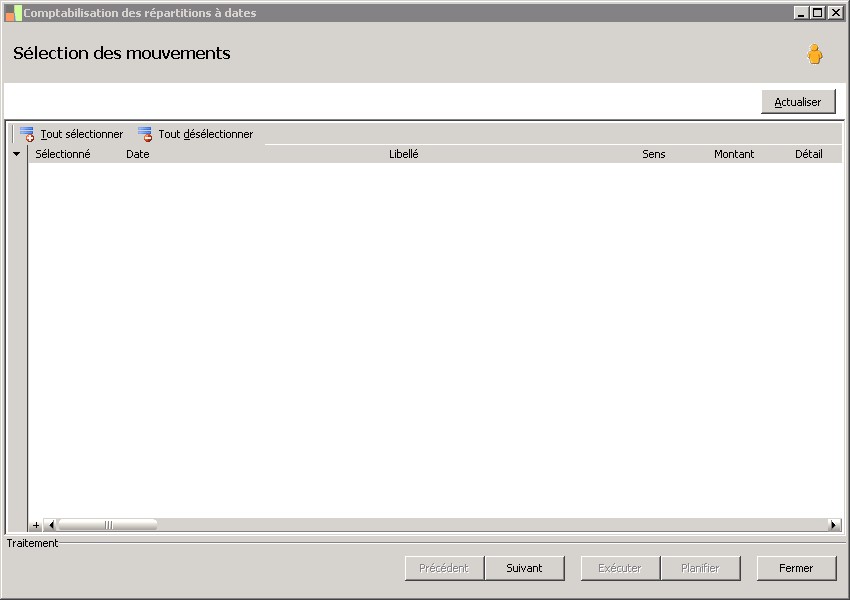Deselect all with Tout désélectionner
This screenshot has height=600, width=850.
coord(195,134)
